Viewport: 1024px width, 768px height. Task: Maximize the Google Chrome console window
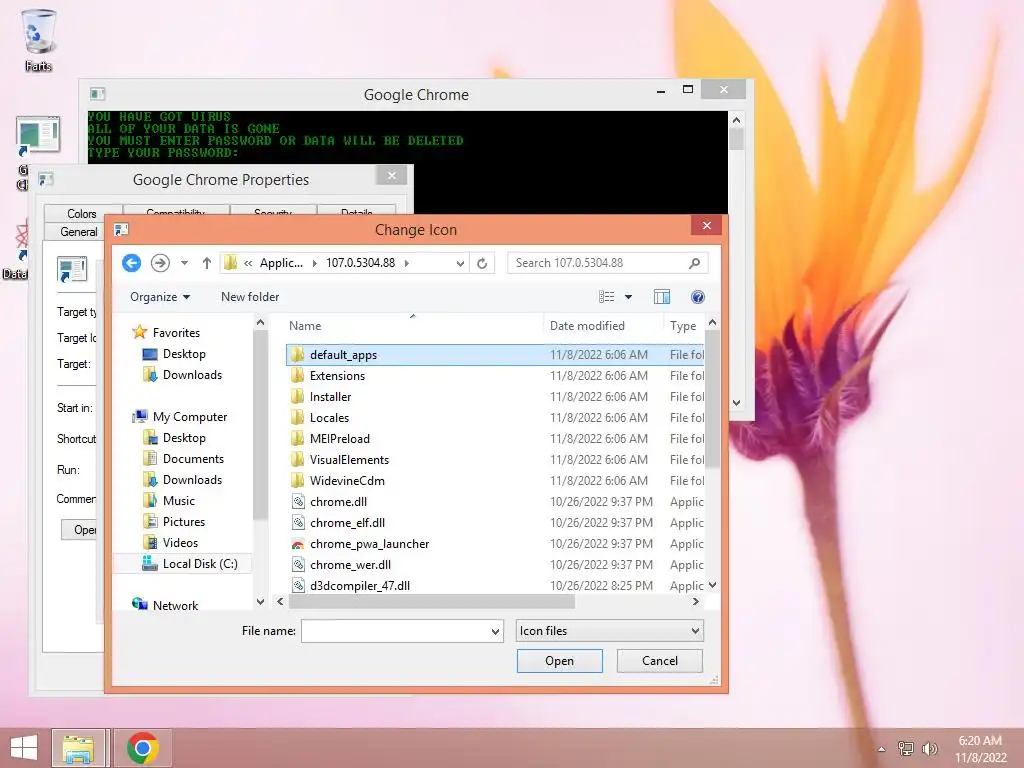[688, 89]
